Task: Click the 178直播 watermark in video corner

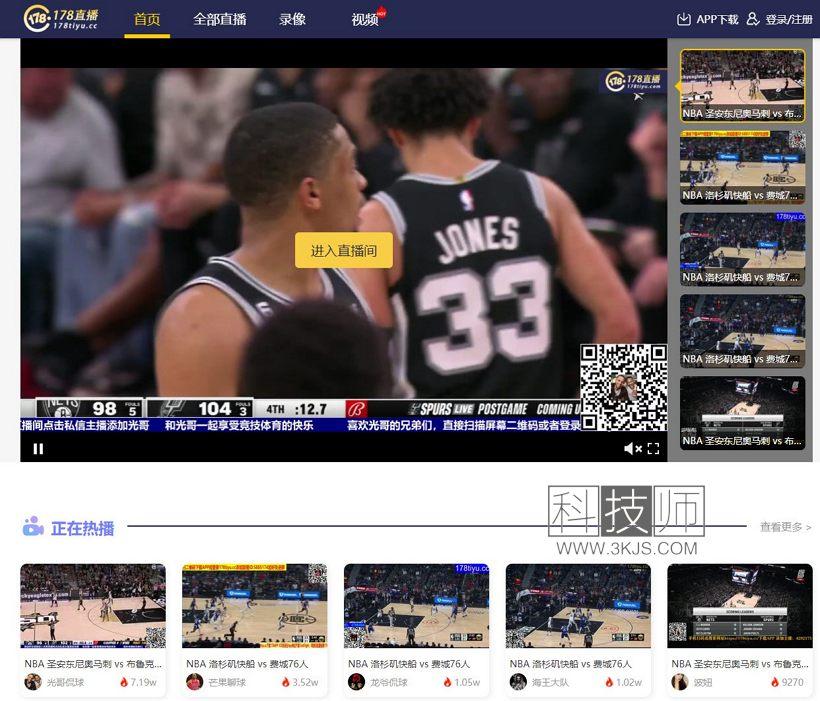Action: (633, 82)
